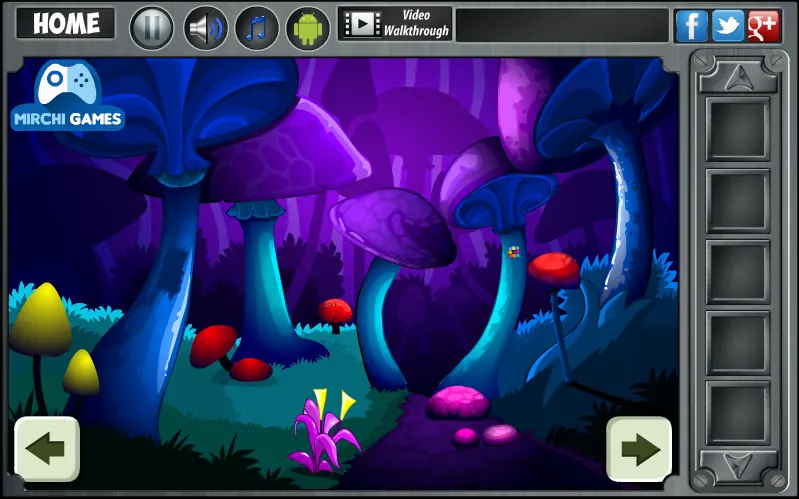Image resolution: width=799 pixels, height=499 pixels.
Task: Open the Android app link icon
Action: 308,28
